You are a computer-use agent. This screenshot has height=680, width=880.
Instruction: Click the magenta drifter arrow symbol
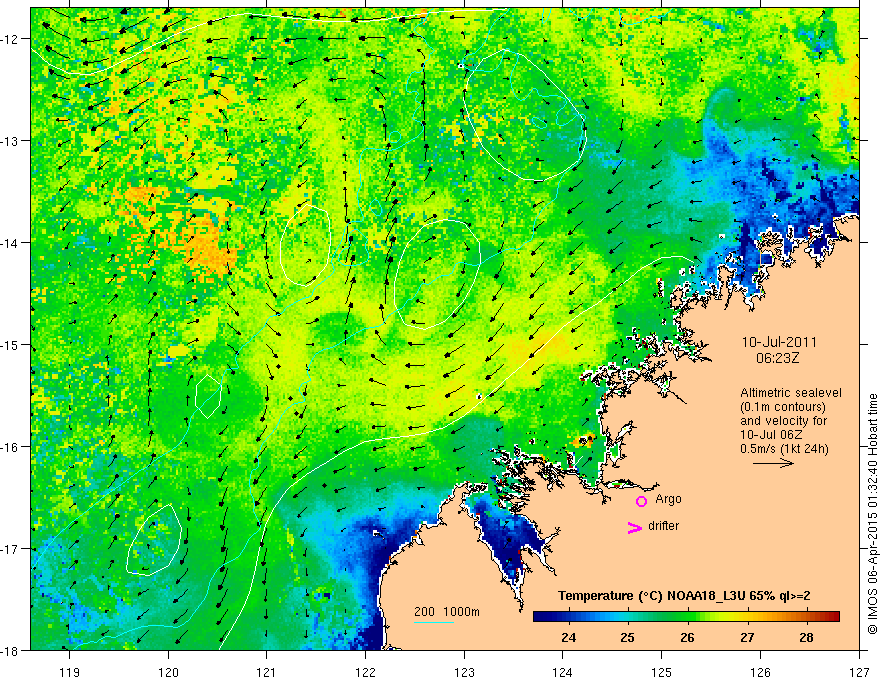coord(634,527)
